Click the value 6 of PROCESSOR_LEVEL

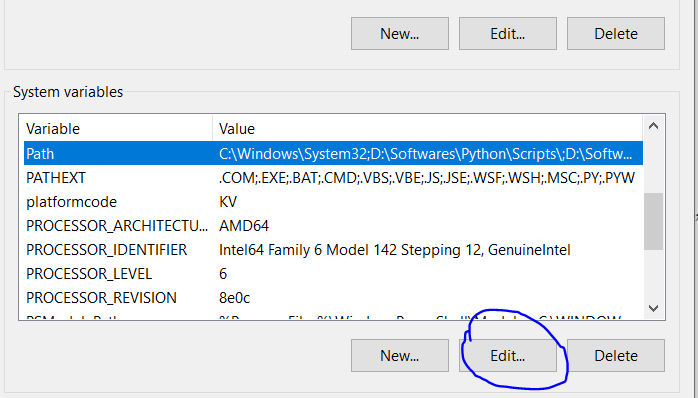pyautogui.click(x=223, y=274)
